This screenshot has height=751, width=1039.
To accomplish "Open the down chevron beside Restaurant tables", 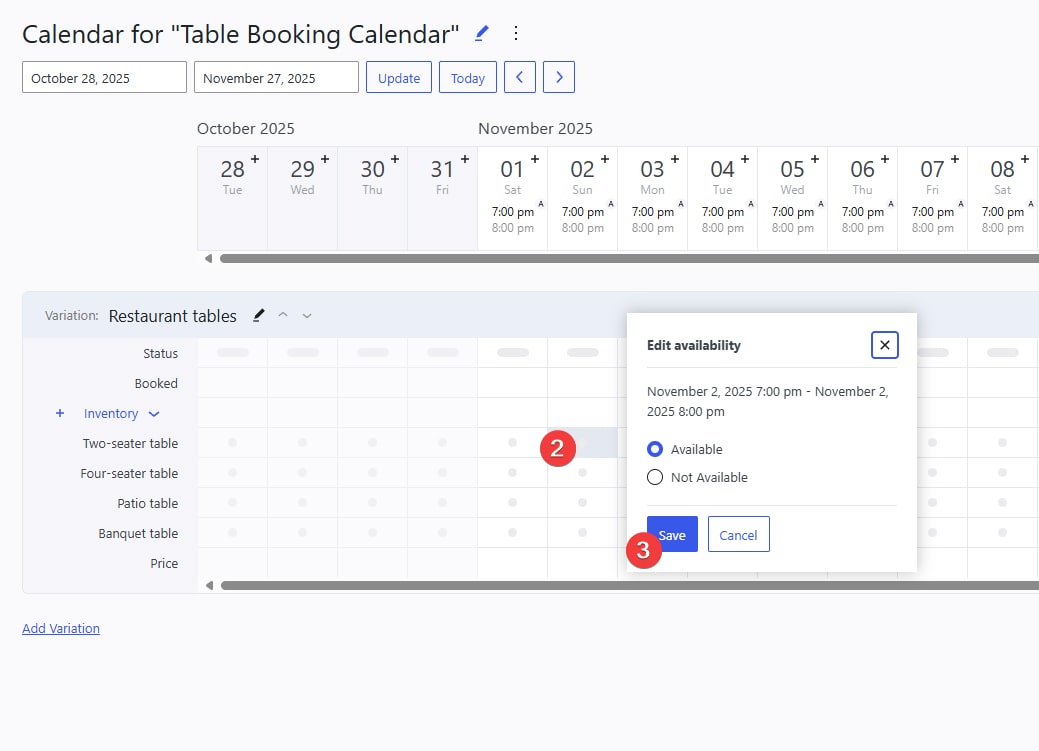I will point(306,316).
